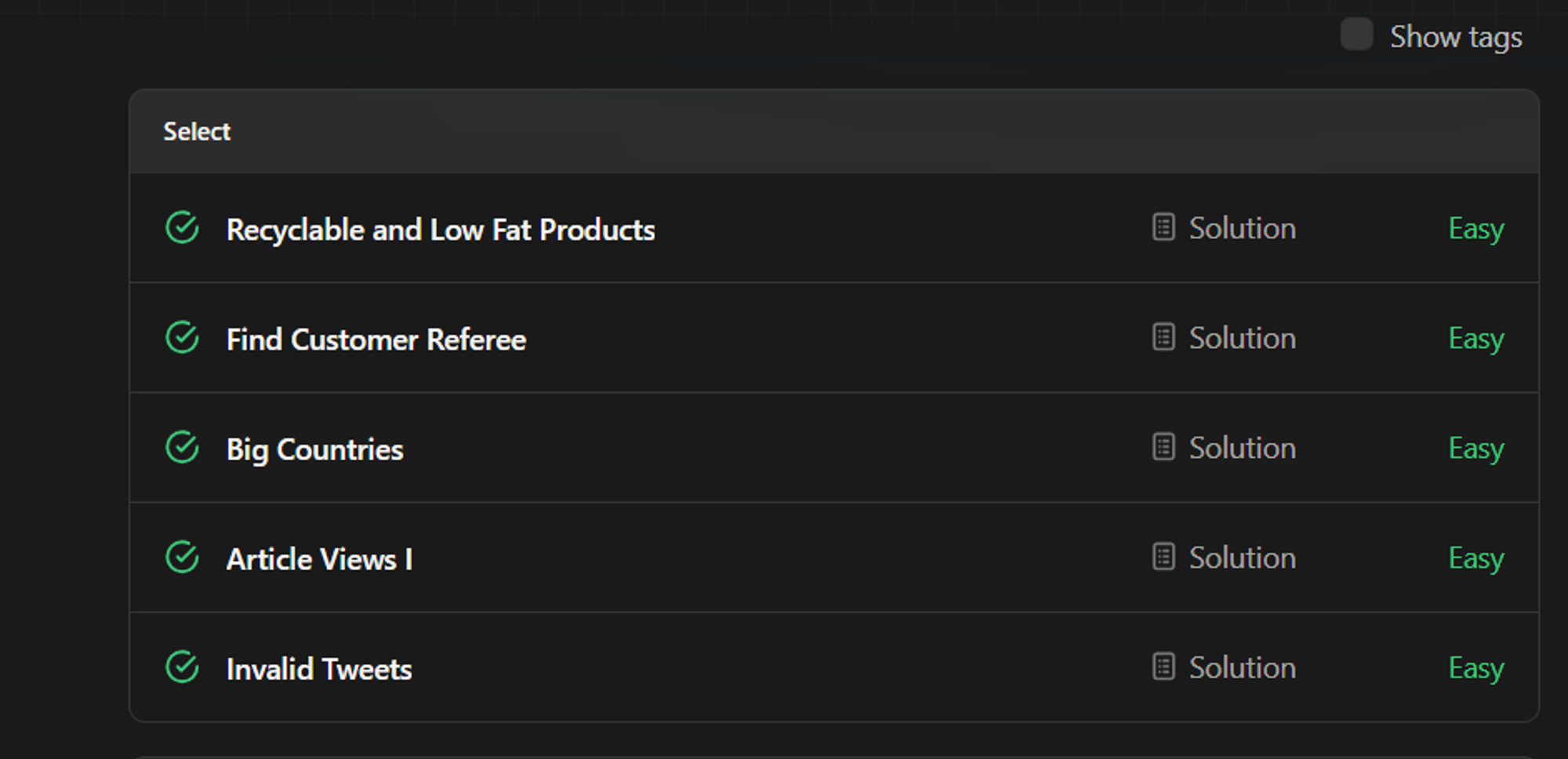Click Easy difficulty label for Invalid Tweets
Image resolution: width=1568 pixels, height=759 pixels.
coord(1475,668)
